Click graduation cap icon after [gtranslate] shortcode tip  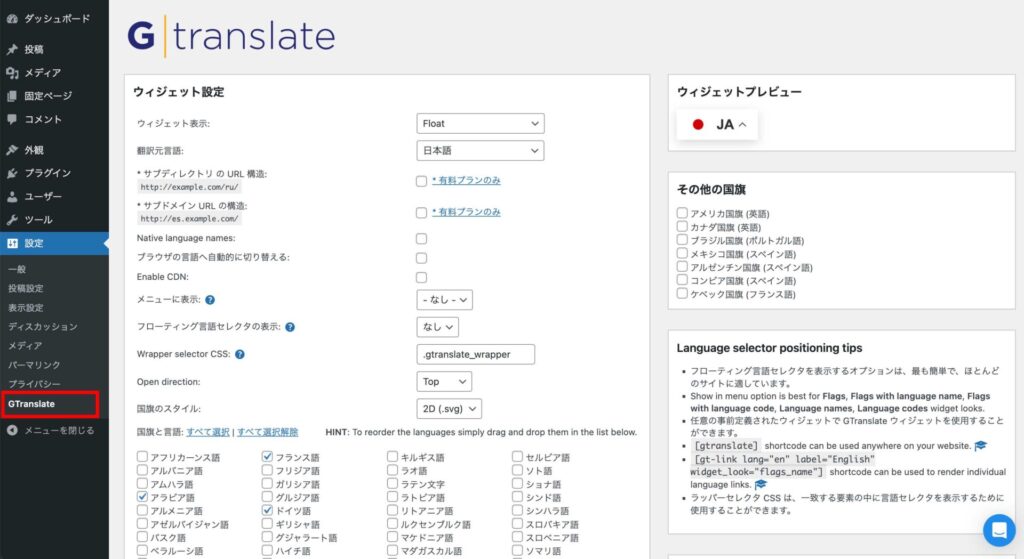(x=980, y=446)
